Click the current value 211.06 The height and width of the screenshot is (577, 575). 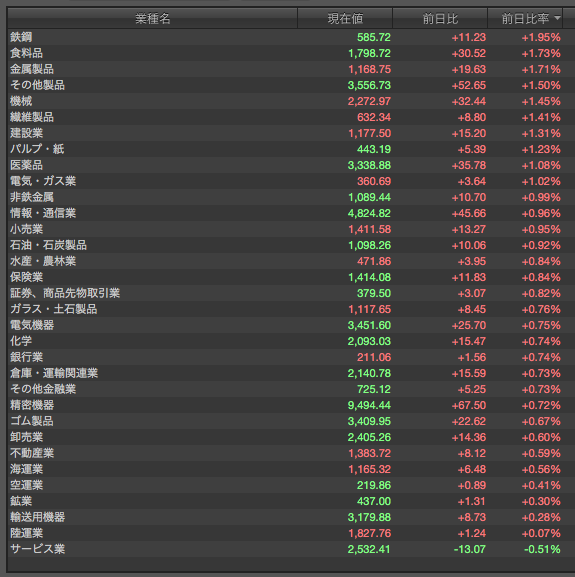(374, 357)
